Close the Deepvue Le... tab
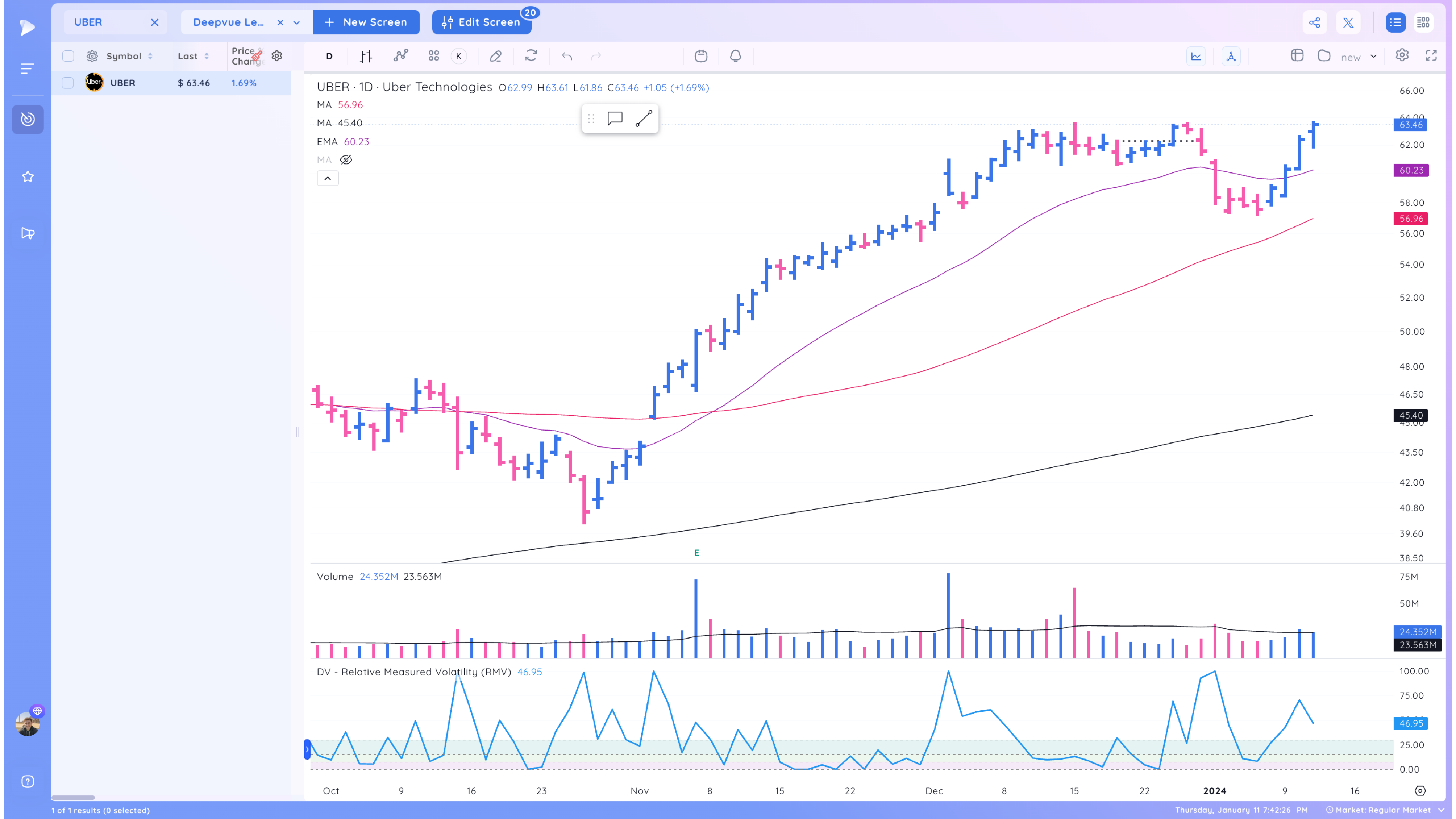The height and width of the screenshot is (819, 1456). (x=280, y=22)
